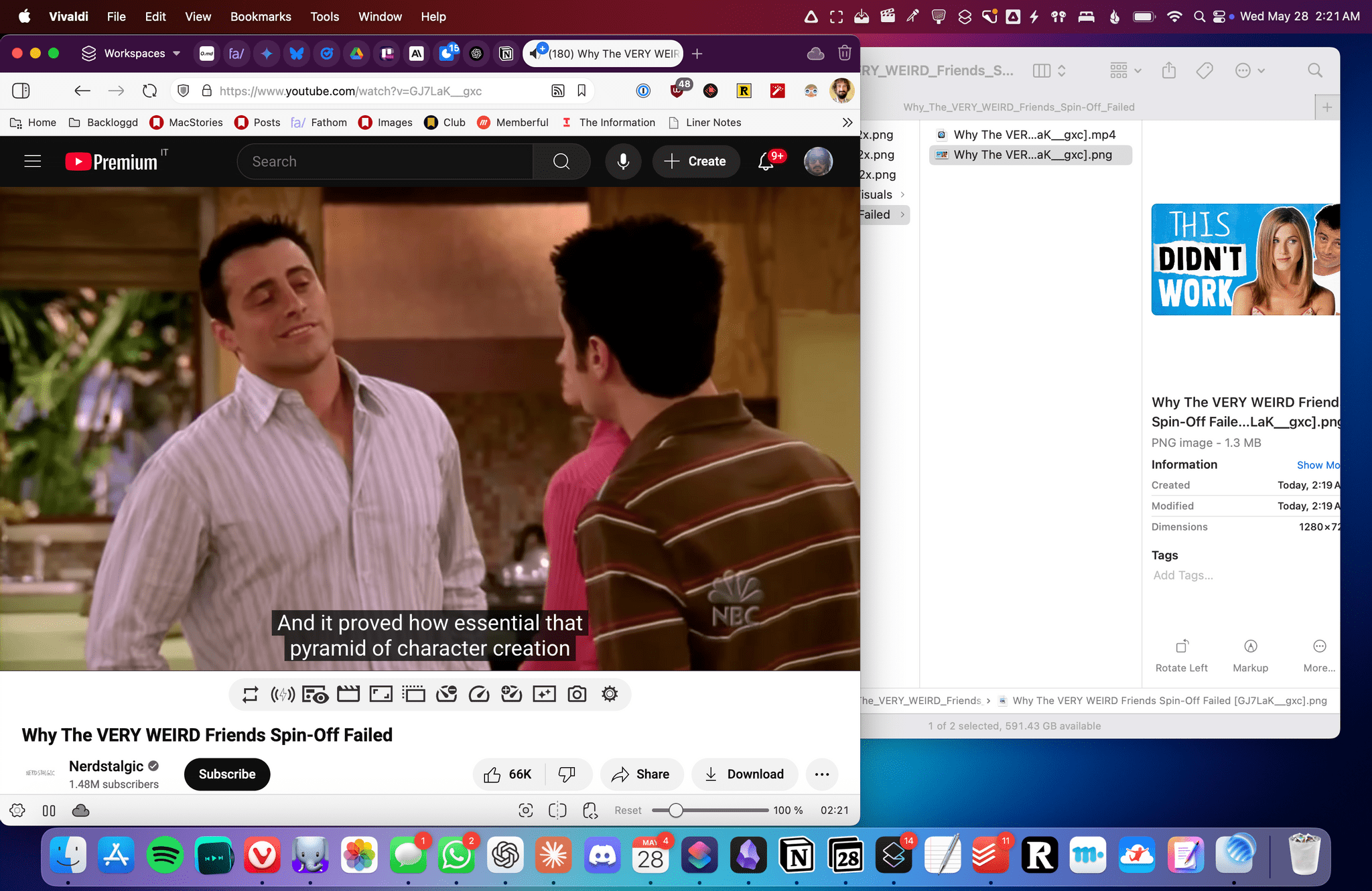The image size is (1372, 891).
Task: Click the pop-up player icon under video
Action: point(414,695)
